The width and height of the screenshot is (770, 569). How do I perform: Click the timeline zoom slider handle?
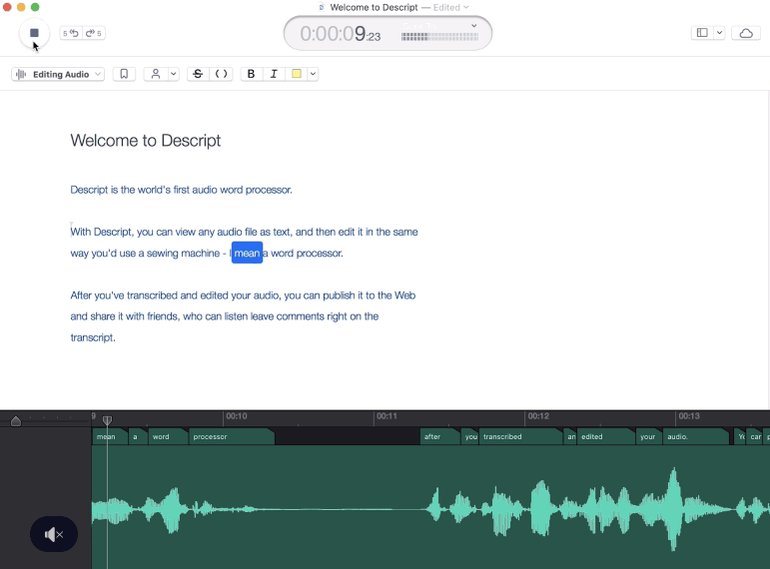click(x=16, y=421)
